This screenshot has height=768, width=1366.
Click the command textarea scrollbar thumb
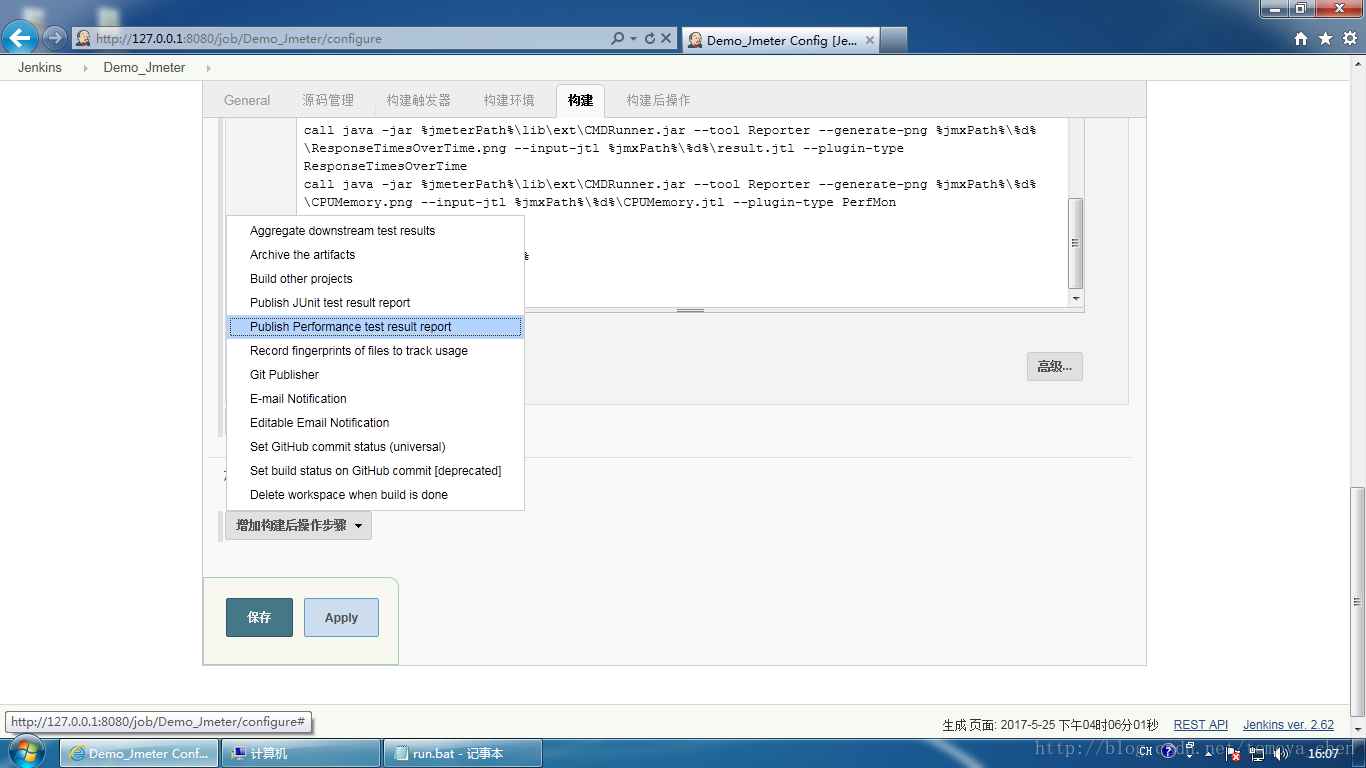1076,243
